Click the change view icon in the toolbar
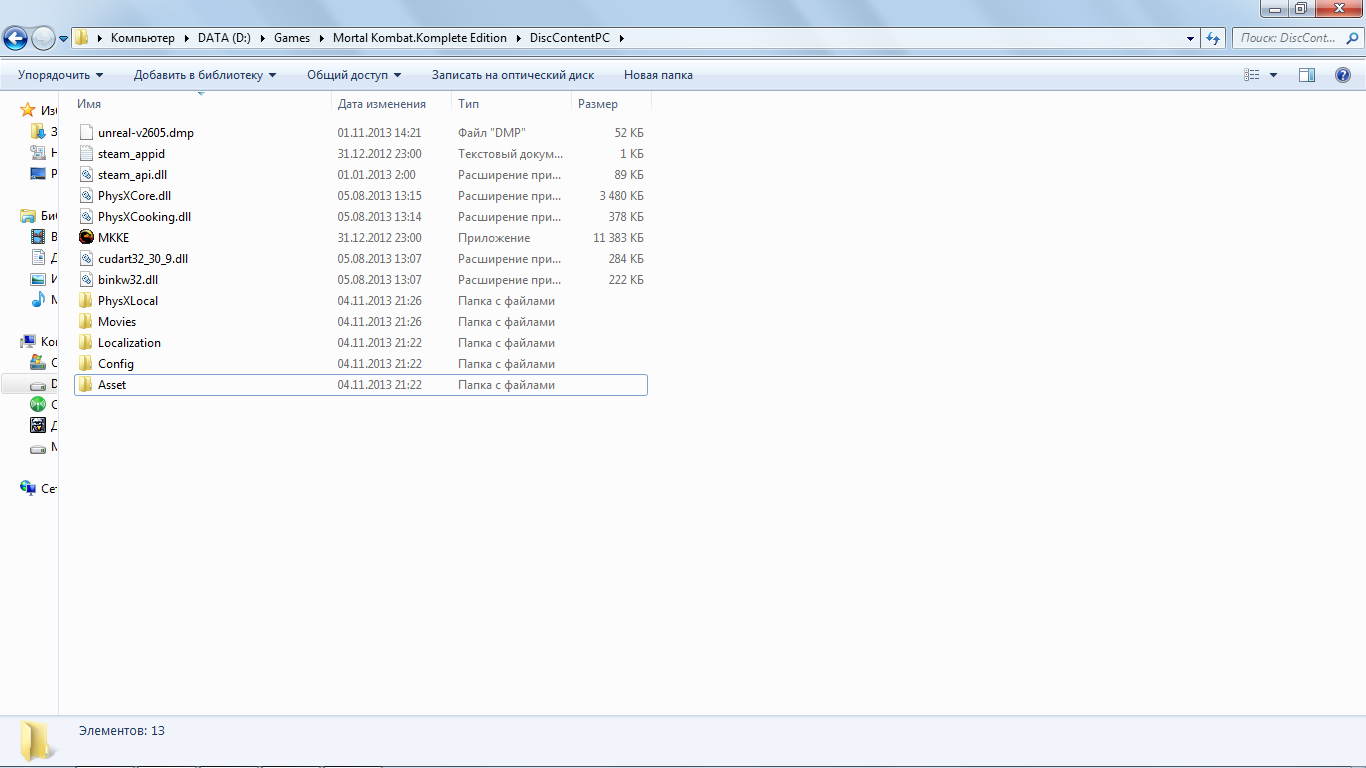Viewport: 1366px width, 768px height. click(1251, 75)
